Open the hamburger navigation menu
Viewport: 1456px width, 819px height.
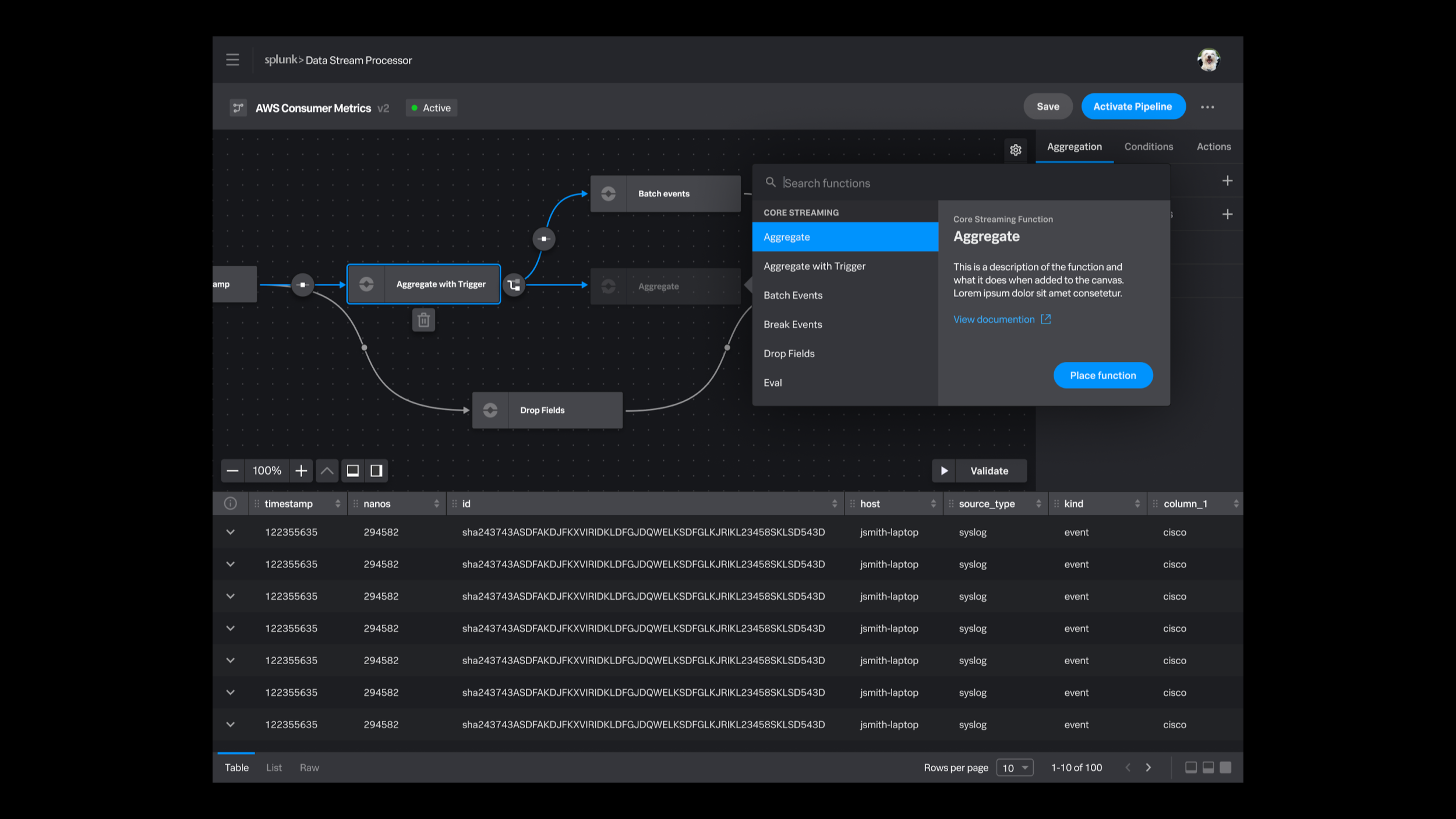232,60
